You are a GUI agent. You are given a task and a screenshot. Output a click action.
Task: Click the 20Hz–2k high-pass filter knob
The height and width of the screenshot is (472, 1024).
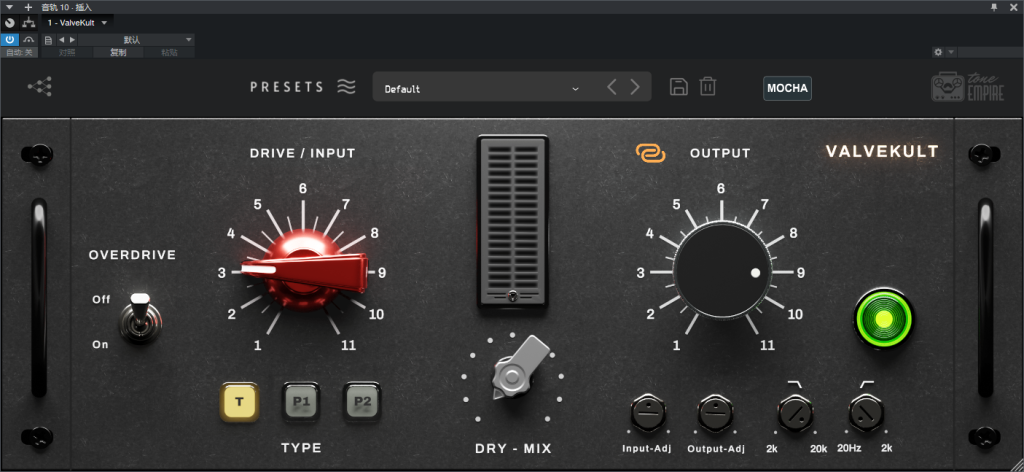(x=867, y=414)
